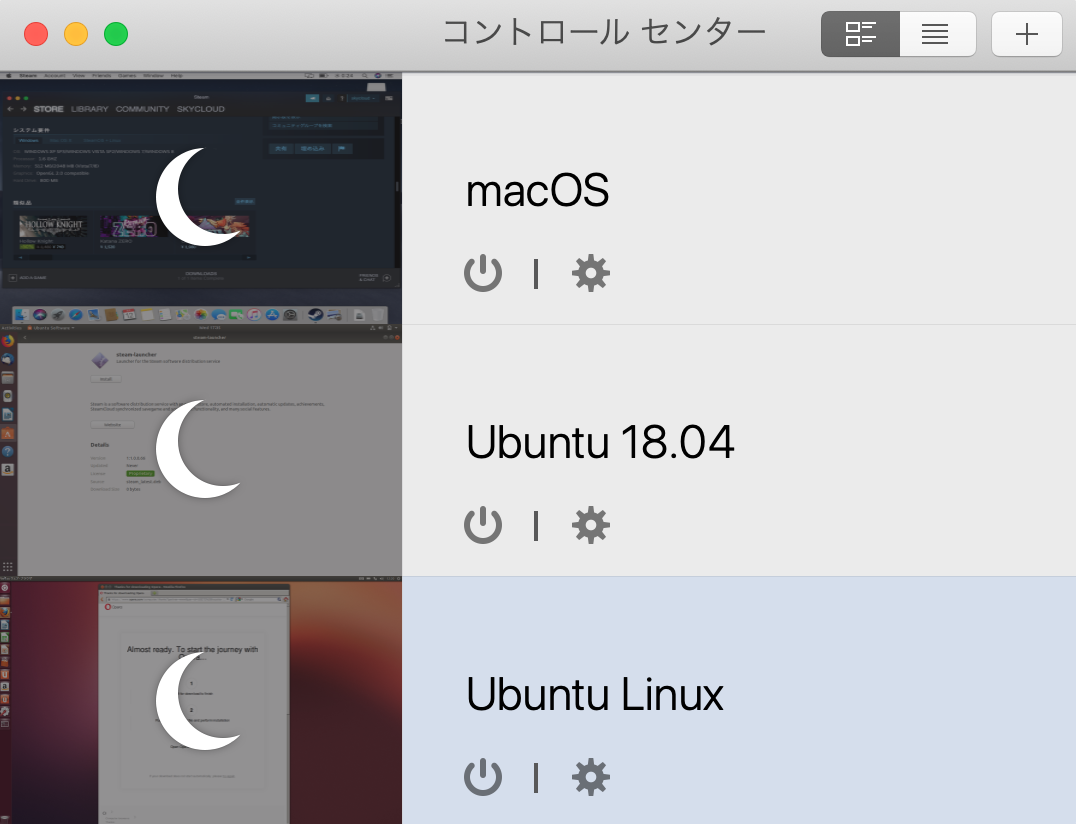The width and height of the screenshot is (1076, 824).
Task: Click the Ubuntu Linux name label
Action: (x=594, y=694)
